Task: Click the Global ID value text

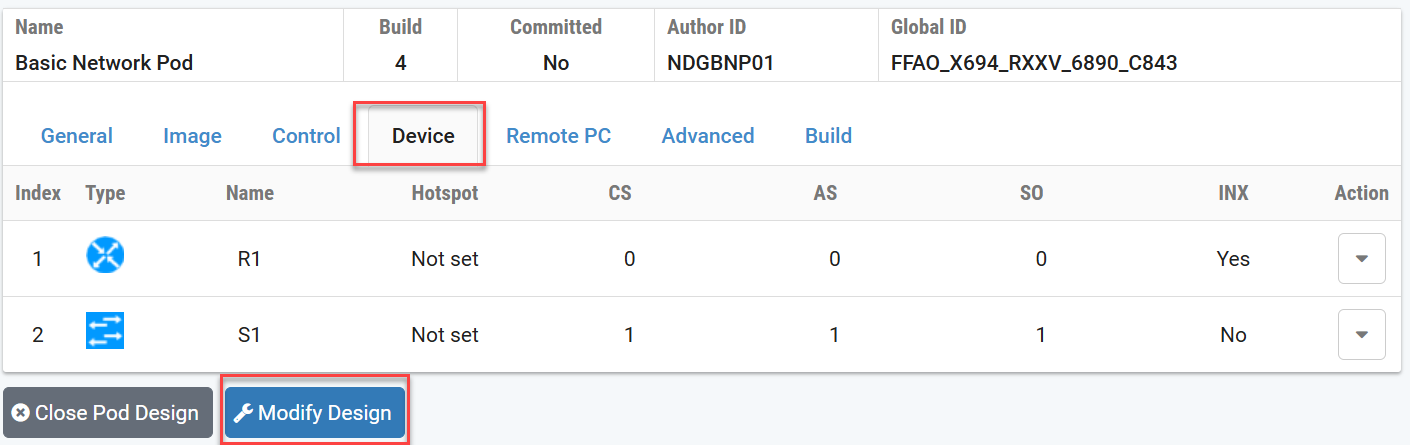Action: 1034,63
